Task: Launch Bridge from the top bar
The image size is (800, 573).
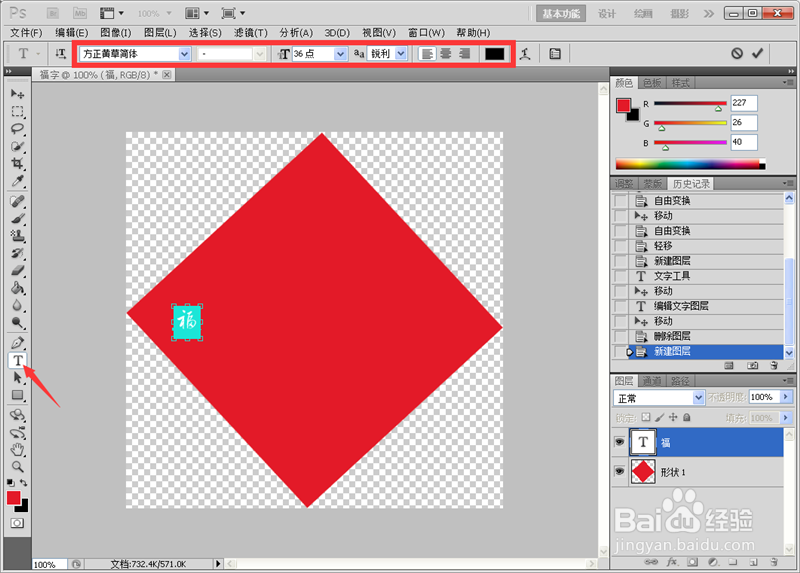Action: 53,13
